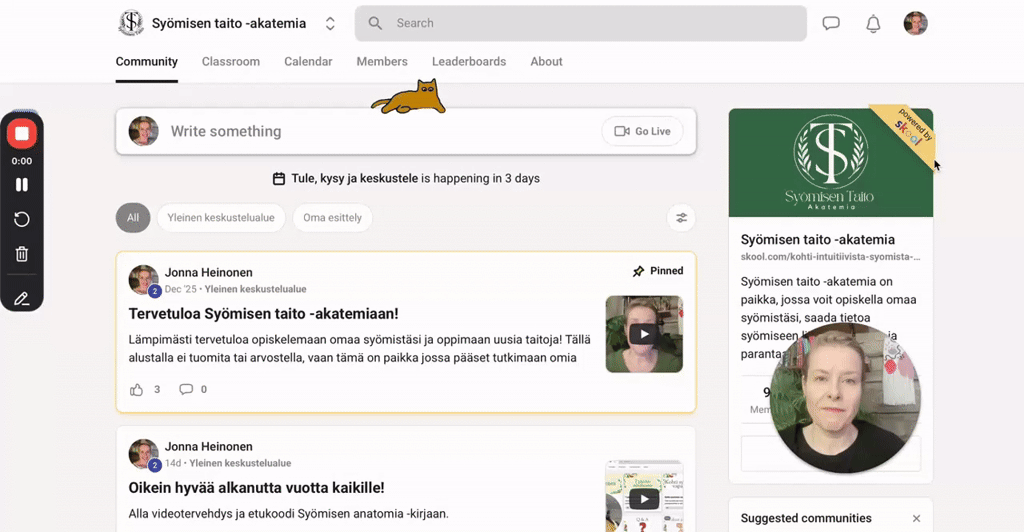
Task: Stop the screen recording
Action: 22,134
